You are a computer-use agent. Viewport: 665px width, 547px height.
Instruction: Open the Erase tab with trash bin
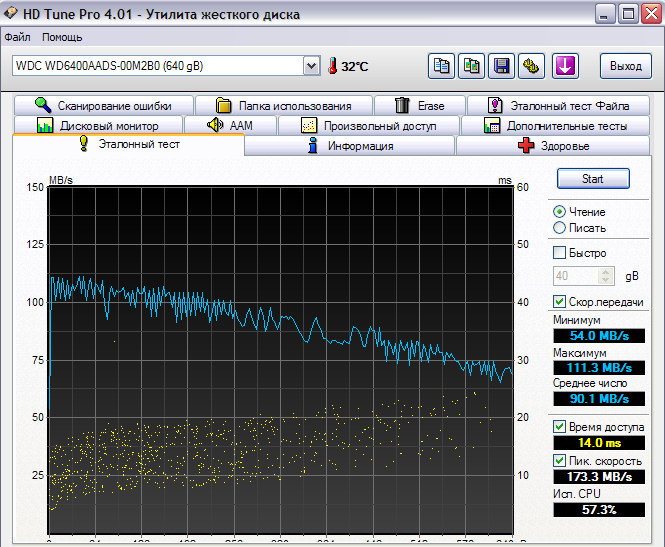(x=419, y=105)
